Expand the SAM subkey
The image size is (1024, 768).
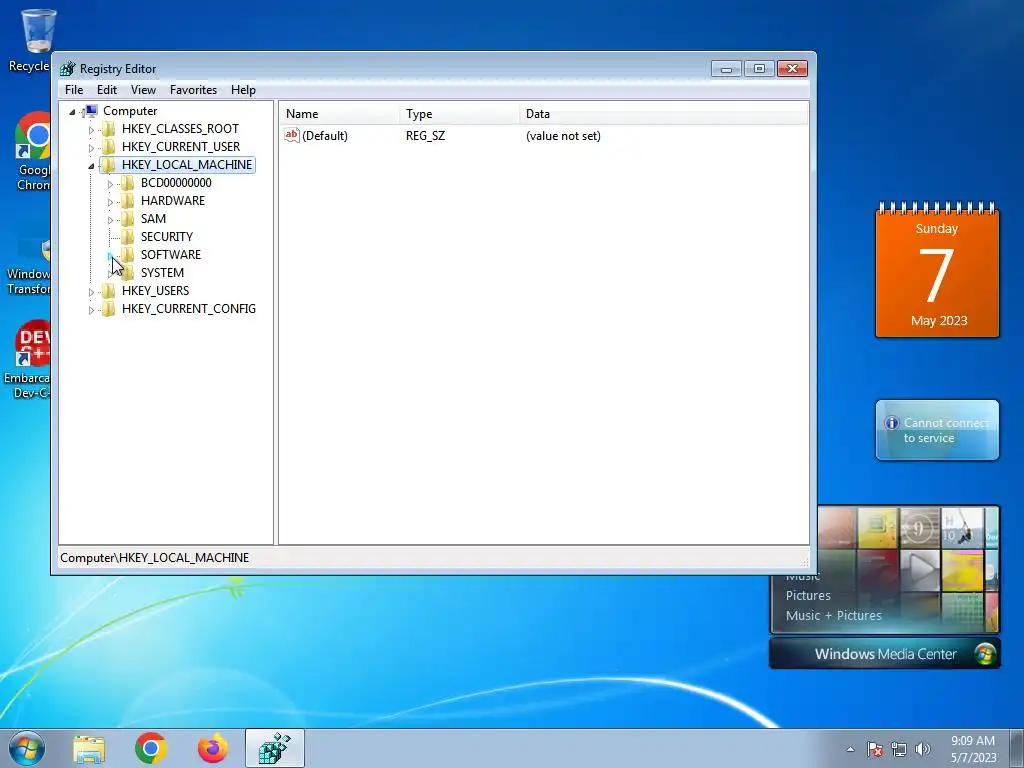click(x=110, y=220)
